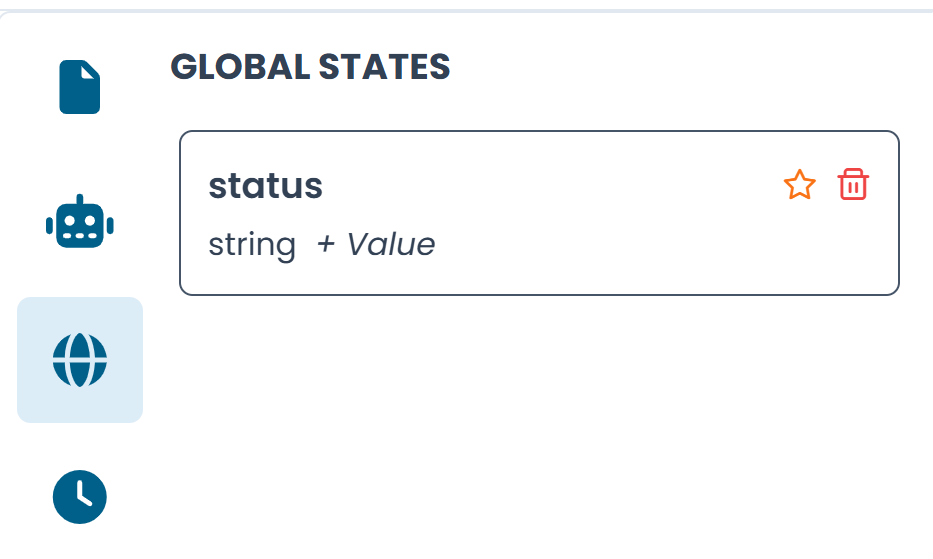
Task: Rename the state titled status
Action: pyautogui.click(x=265, y=186)
